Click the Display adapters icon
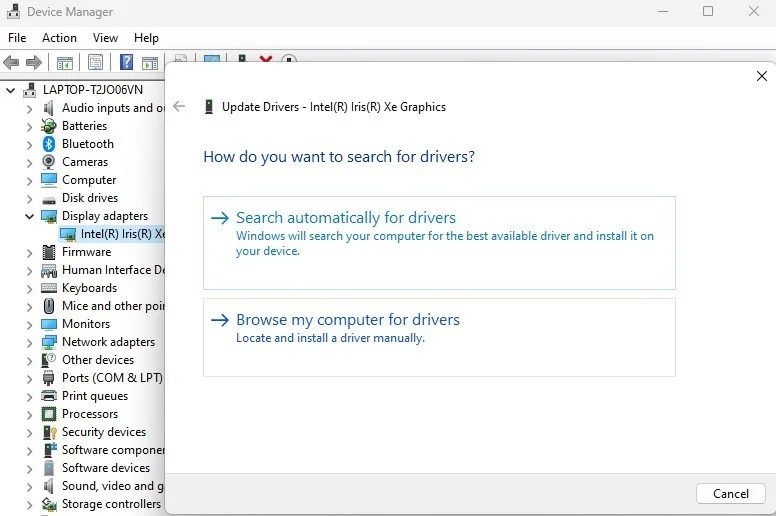This screenshot has height=516, width=776. point(48,216)
